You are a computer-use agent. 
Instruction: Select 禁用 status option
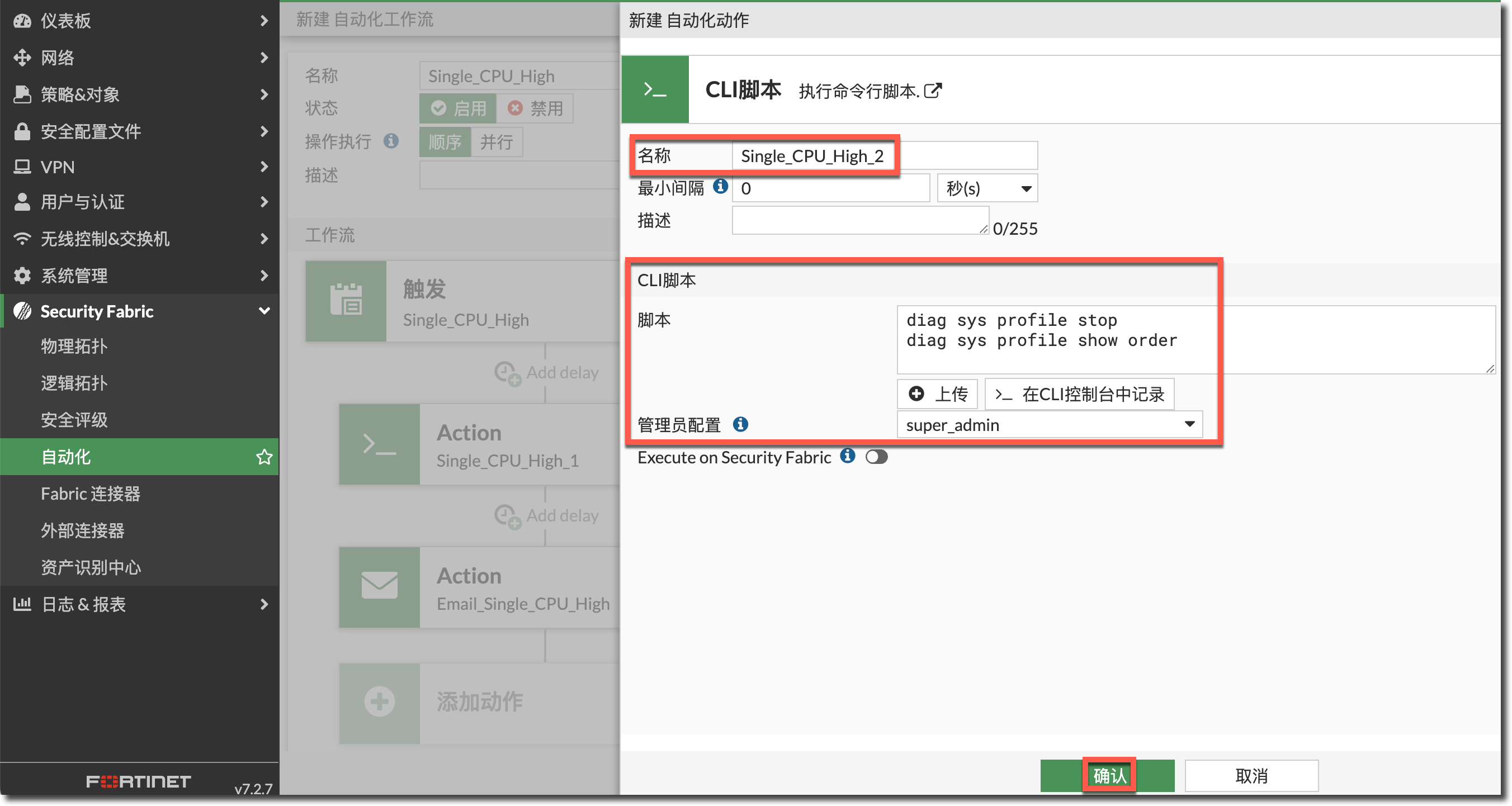click(535, 108)
